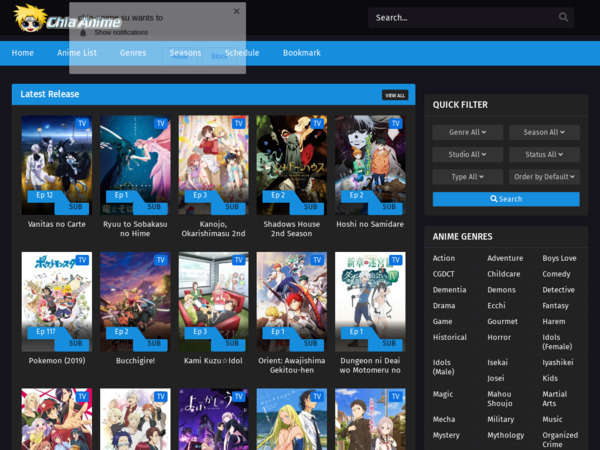Click the Chia Anime logo

pos(67,19)
